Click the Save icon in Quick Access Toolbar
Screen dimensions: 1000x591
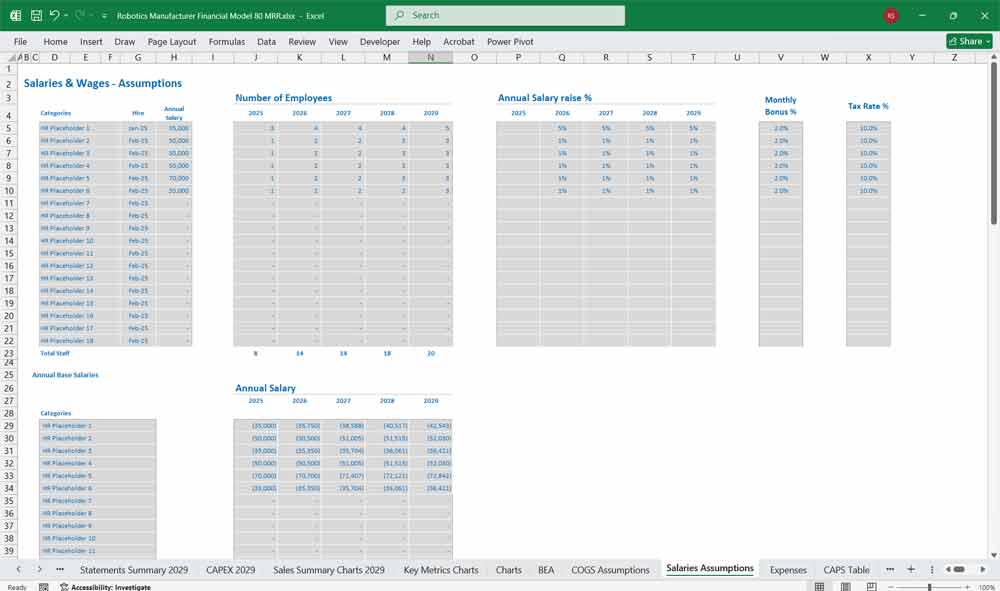click(x=35, y=15)
